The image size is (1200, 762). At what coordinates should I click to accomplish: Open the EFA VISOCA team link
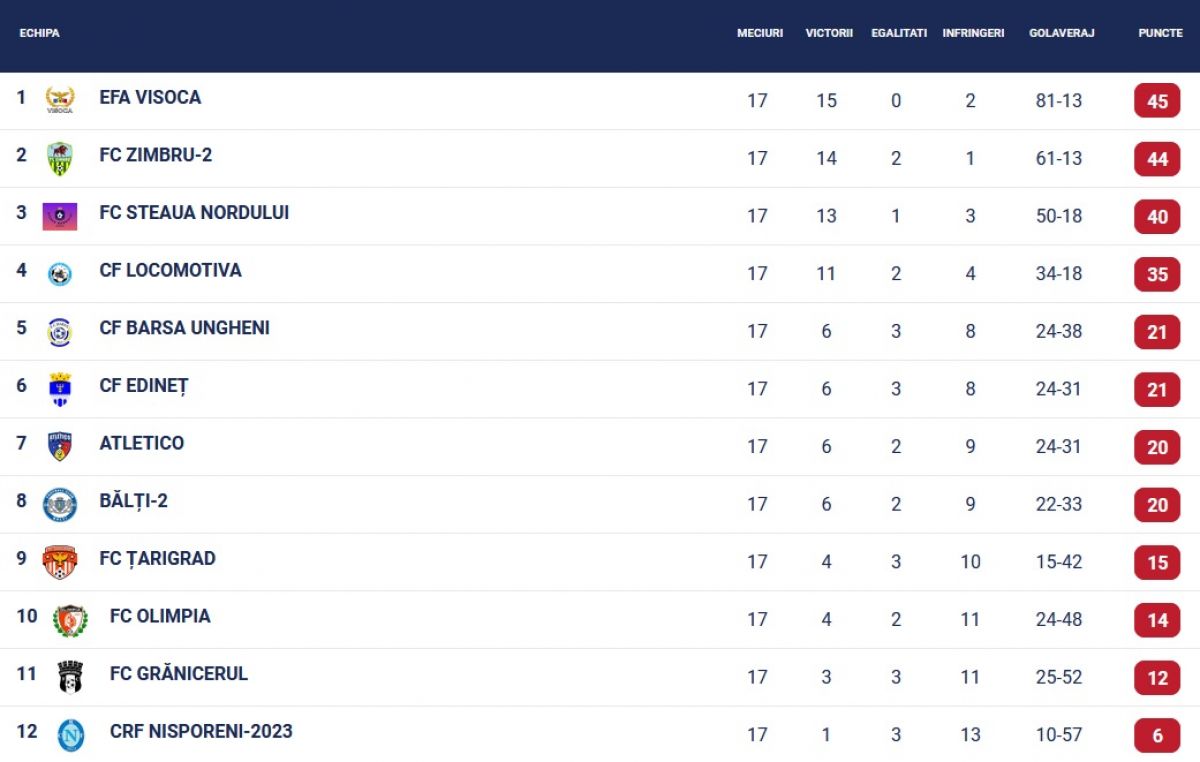[150, 97]
